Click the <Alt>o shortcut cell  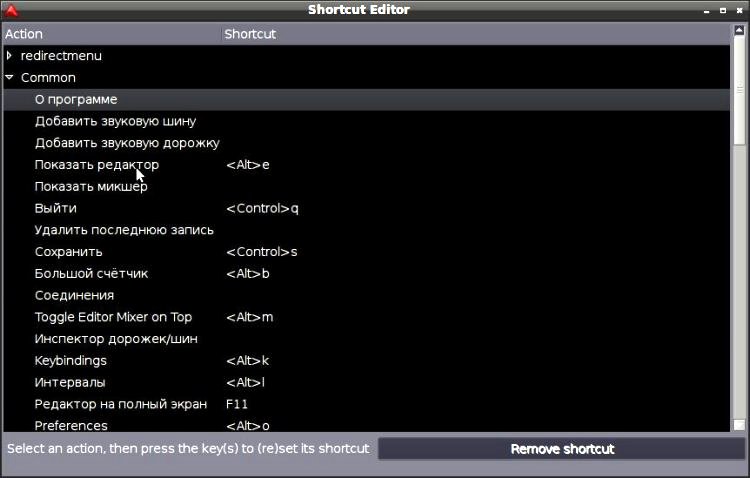[x=248, y=426]
